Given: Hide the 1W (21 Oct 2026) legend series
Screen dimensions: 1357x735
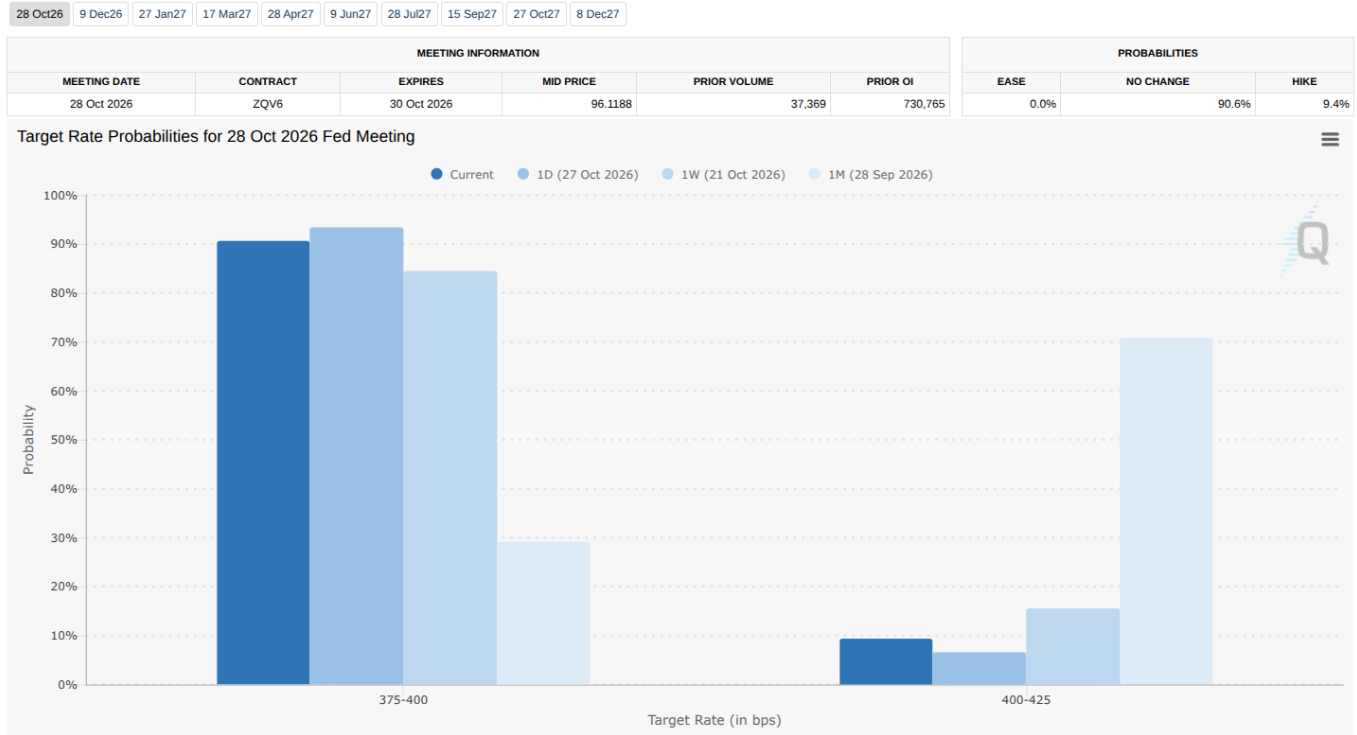Looking at the screenshot, I should tap(723, 174).
